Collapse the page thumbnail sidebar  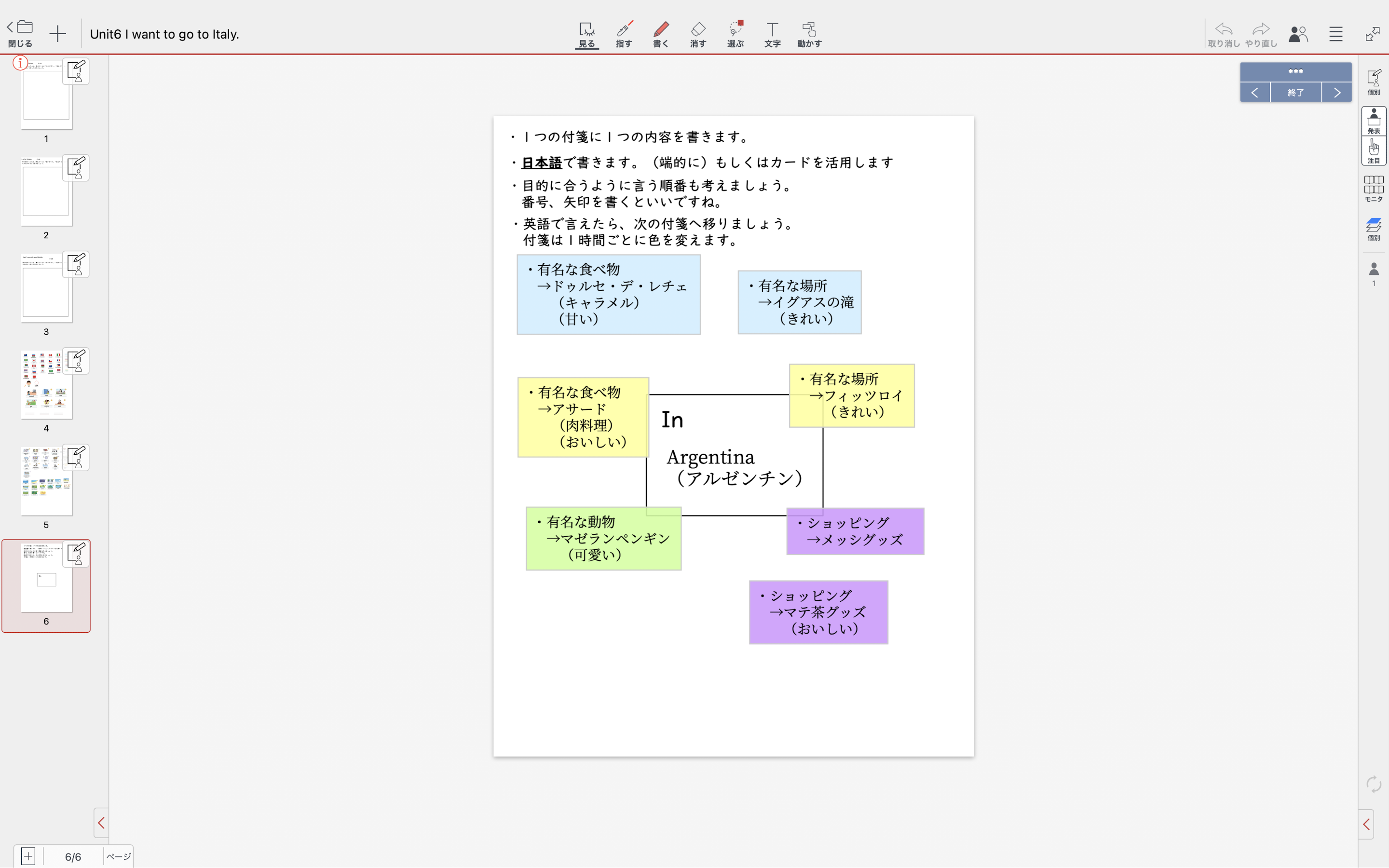point(101,823)
